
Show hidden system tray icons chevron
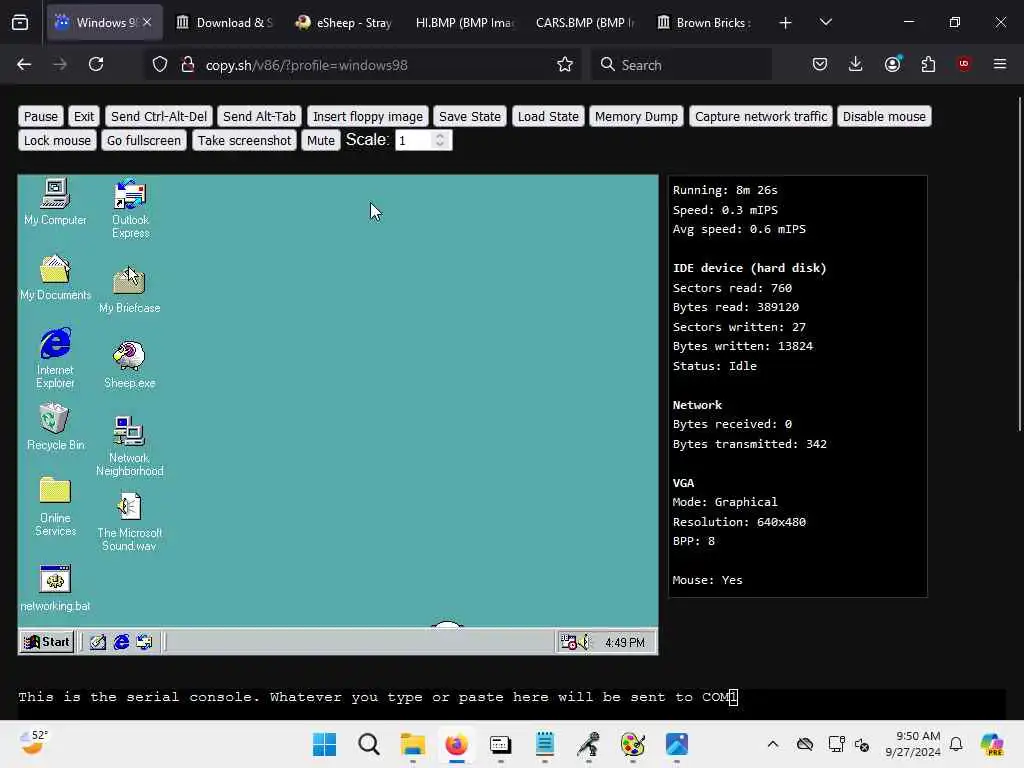(x=773, y=744)
